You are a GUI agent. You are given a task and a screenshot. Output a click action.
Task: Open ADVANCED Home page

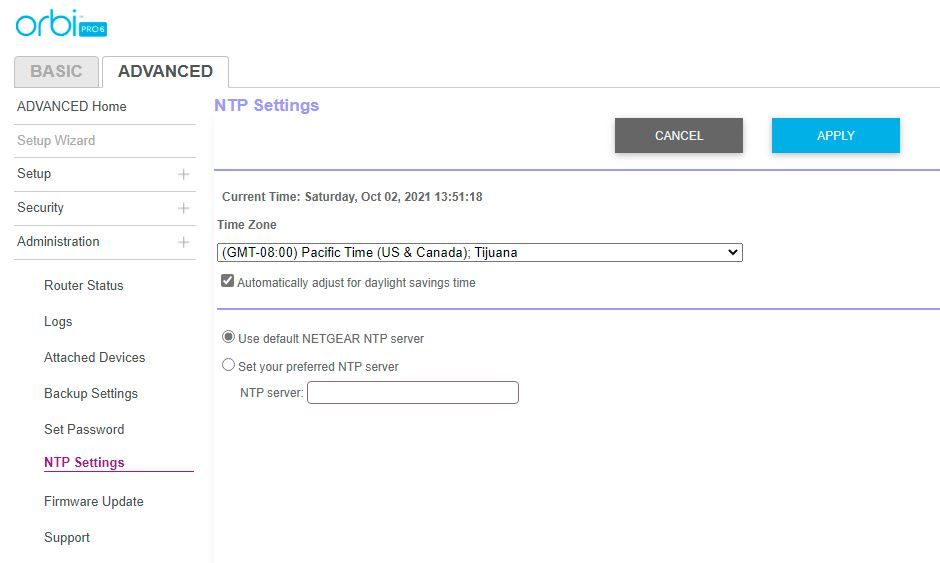click(72, 107)
